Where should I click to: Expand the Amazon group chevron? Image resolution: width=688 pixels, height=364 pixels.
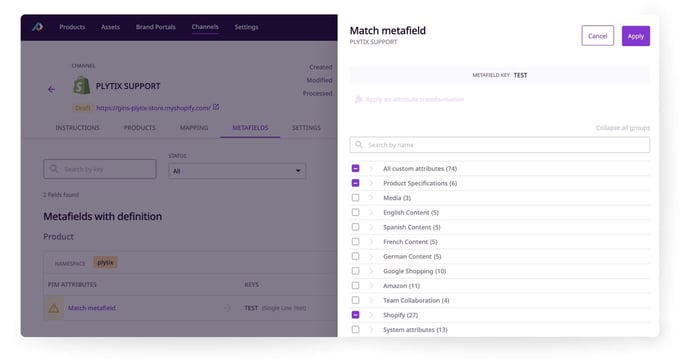371,285
